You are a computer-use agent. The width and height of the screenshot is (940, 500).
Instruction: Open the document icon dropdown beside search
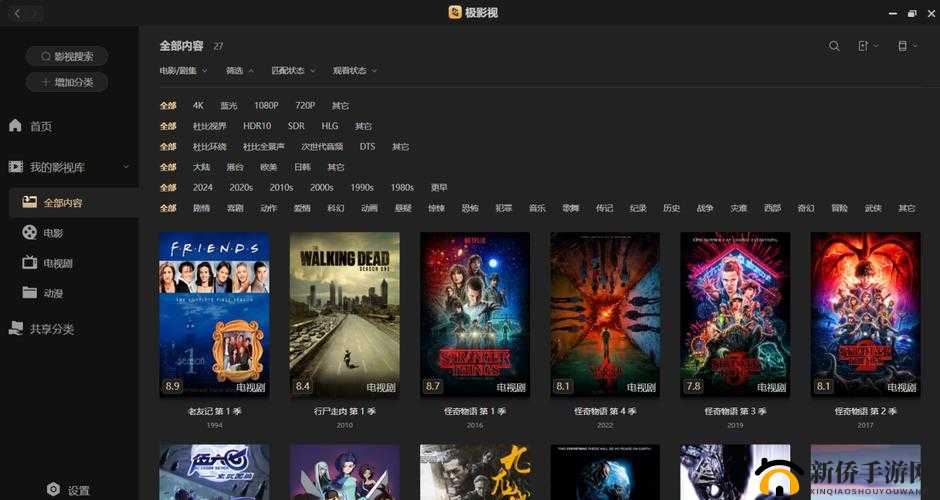867,46
